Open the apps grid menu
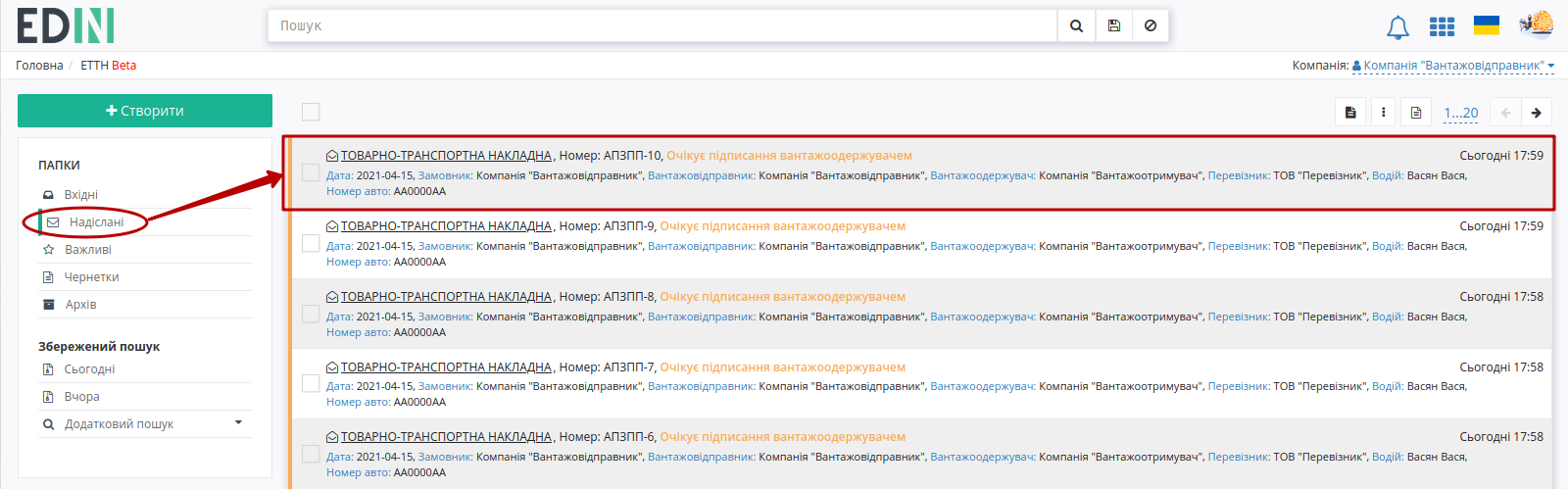This screenshot has height=489, width=1568. (1442, 26)
